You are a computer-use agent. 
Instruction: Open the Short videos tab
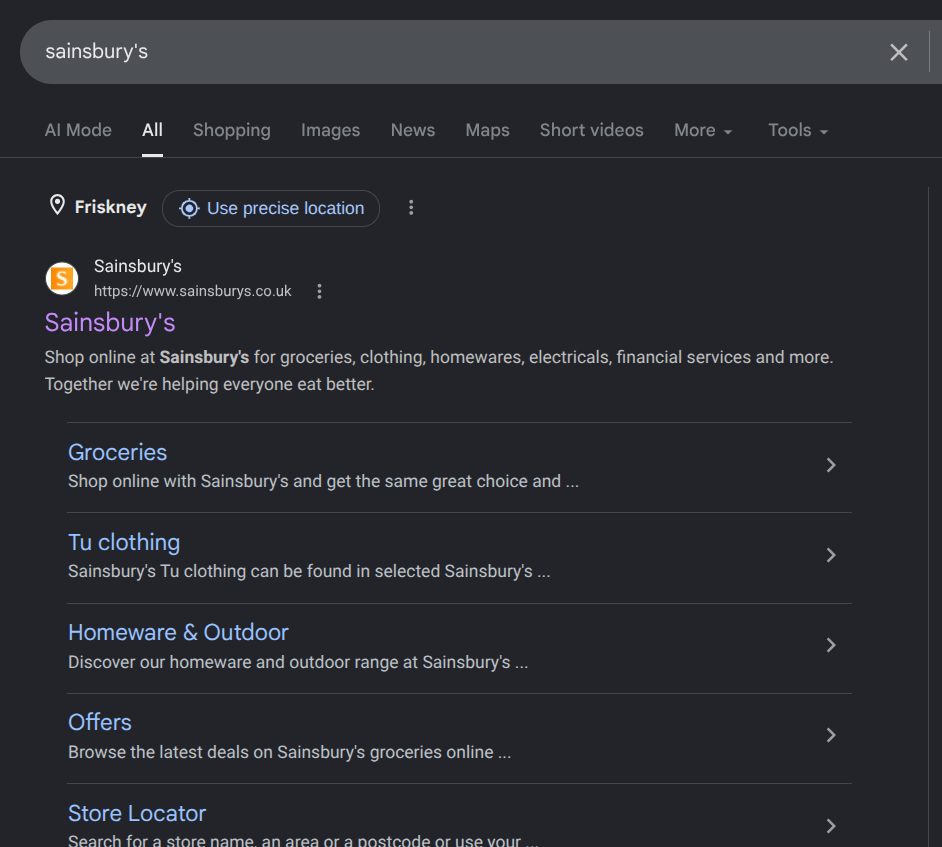pyautogui.click(x=591, y=130)
